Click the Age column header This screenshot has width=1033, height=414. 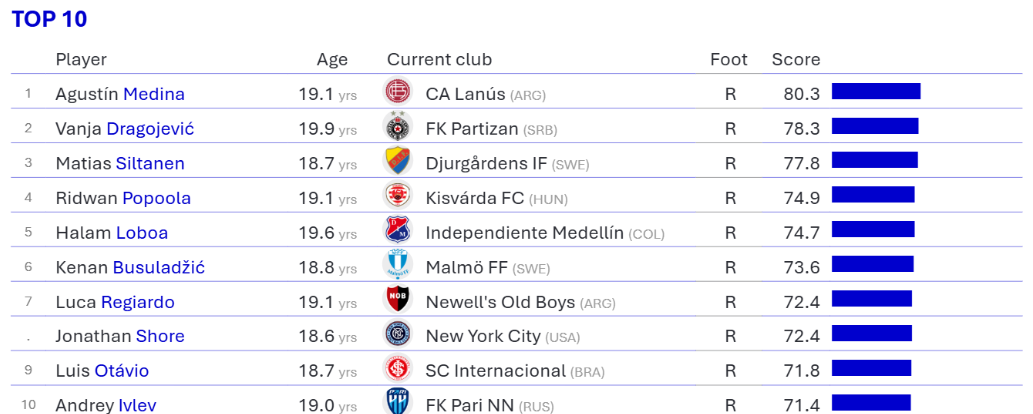332,60
